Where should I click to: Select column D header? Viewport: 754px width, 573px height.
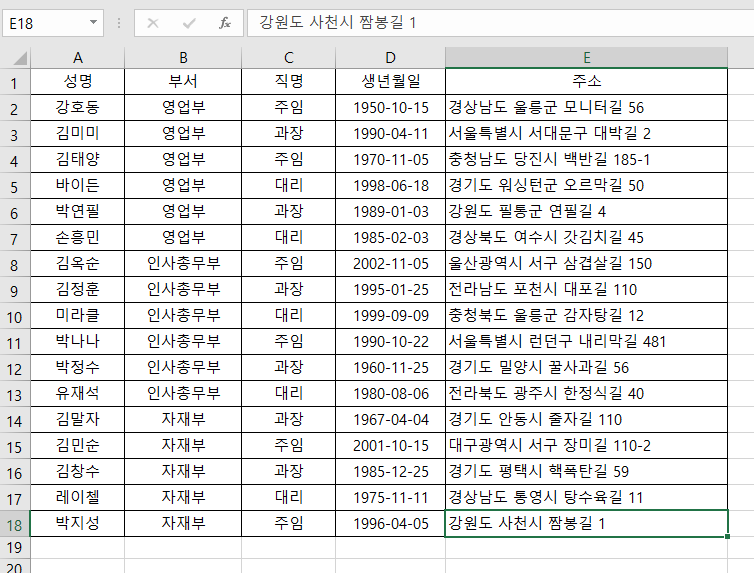(x=390, y=58)
